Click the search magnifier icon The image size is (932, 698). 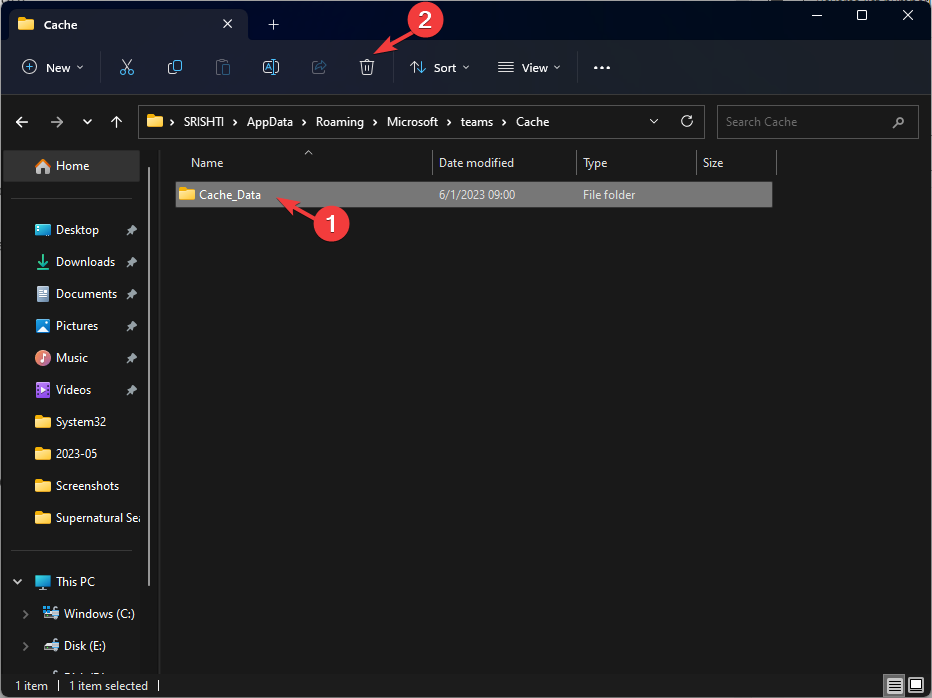[x=898, y=122]
